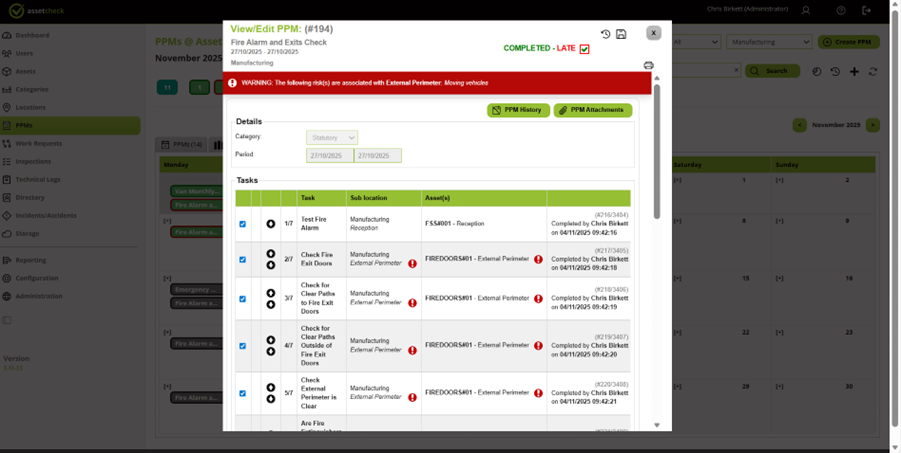Click the risk warning icon beside task 2/7 sub location
901x453 pixels.
[412, 264]
